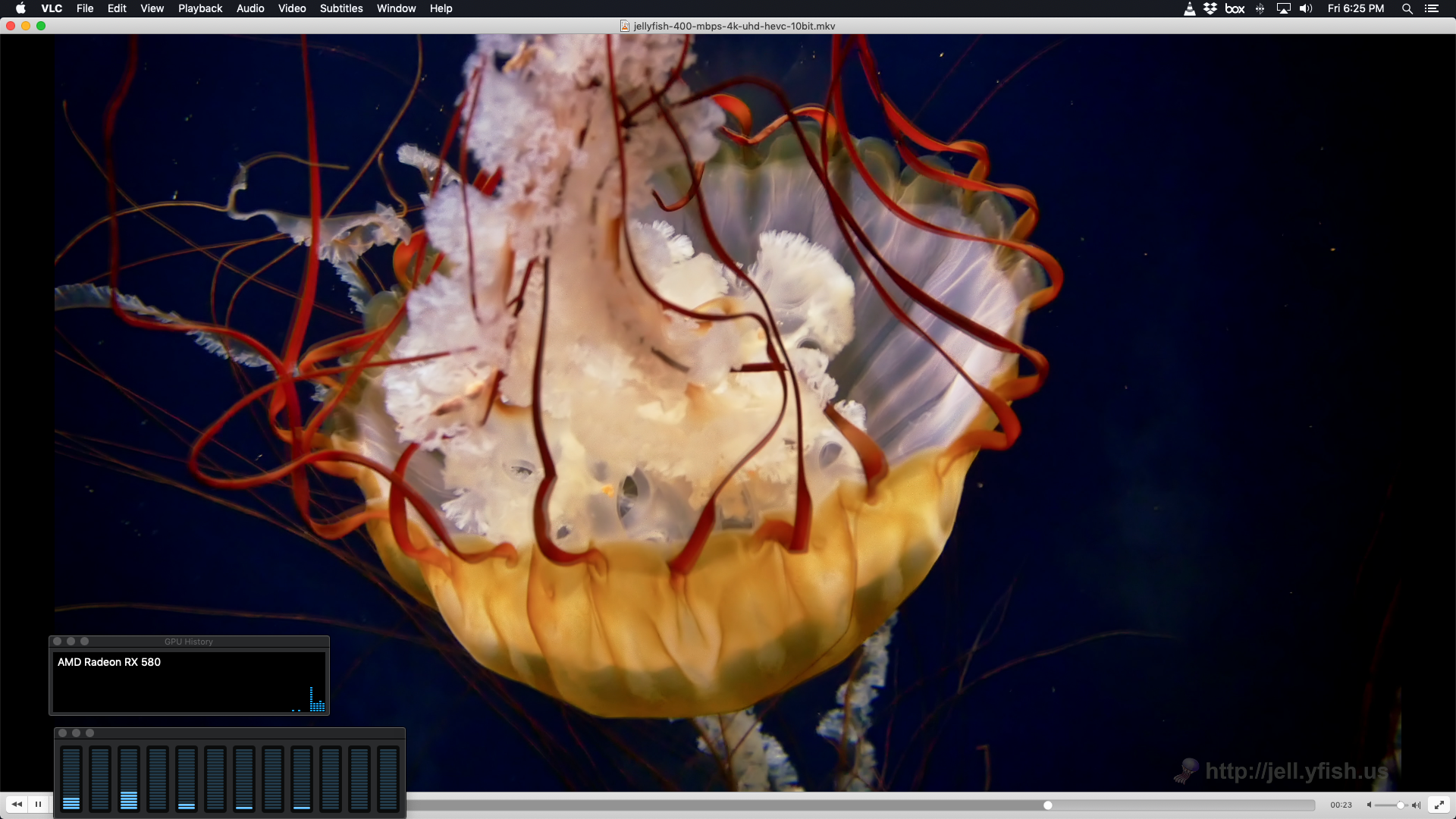
Task: Click the volume slider knob
Action: point(1400,805)
